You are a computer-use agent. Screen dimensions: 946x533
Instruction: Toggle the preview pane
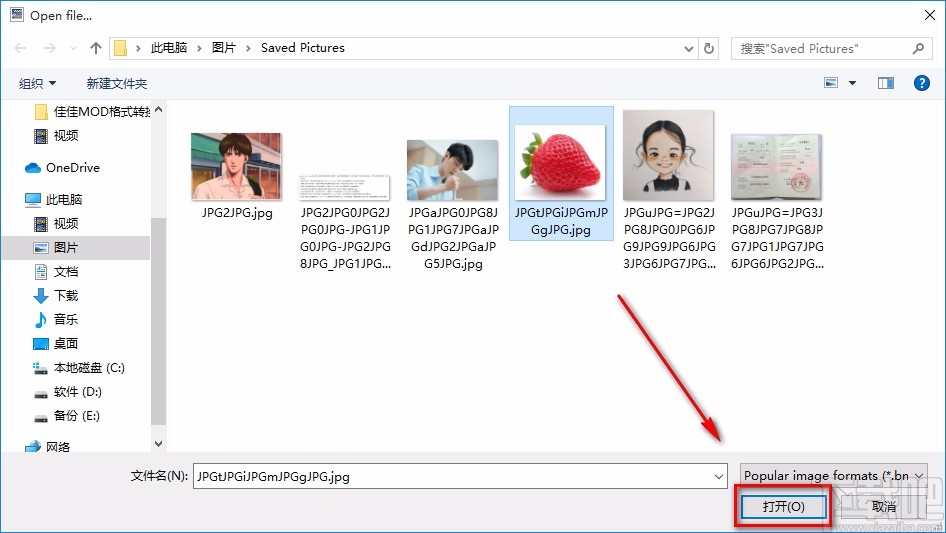(x=886, y=83)
